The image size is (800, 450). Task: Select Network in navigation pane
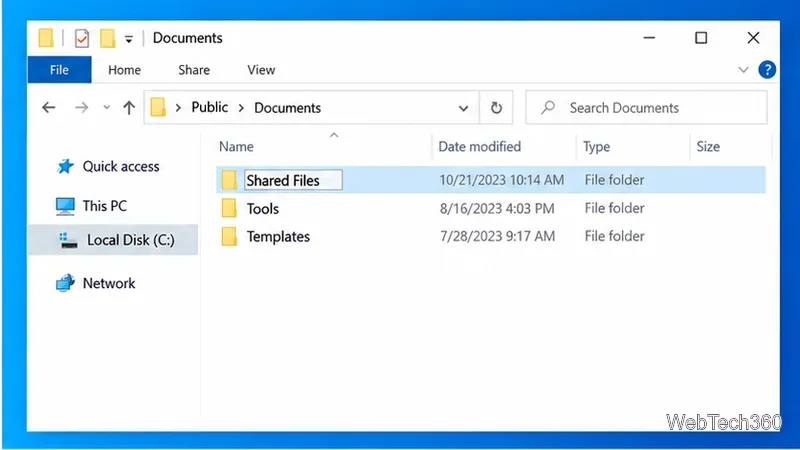[109, 283]
